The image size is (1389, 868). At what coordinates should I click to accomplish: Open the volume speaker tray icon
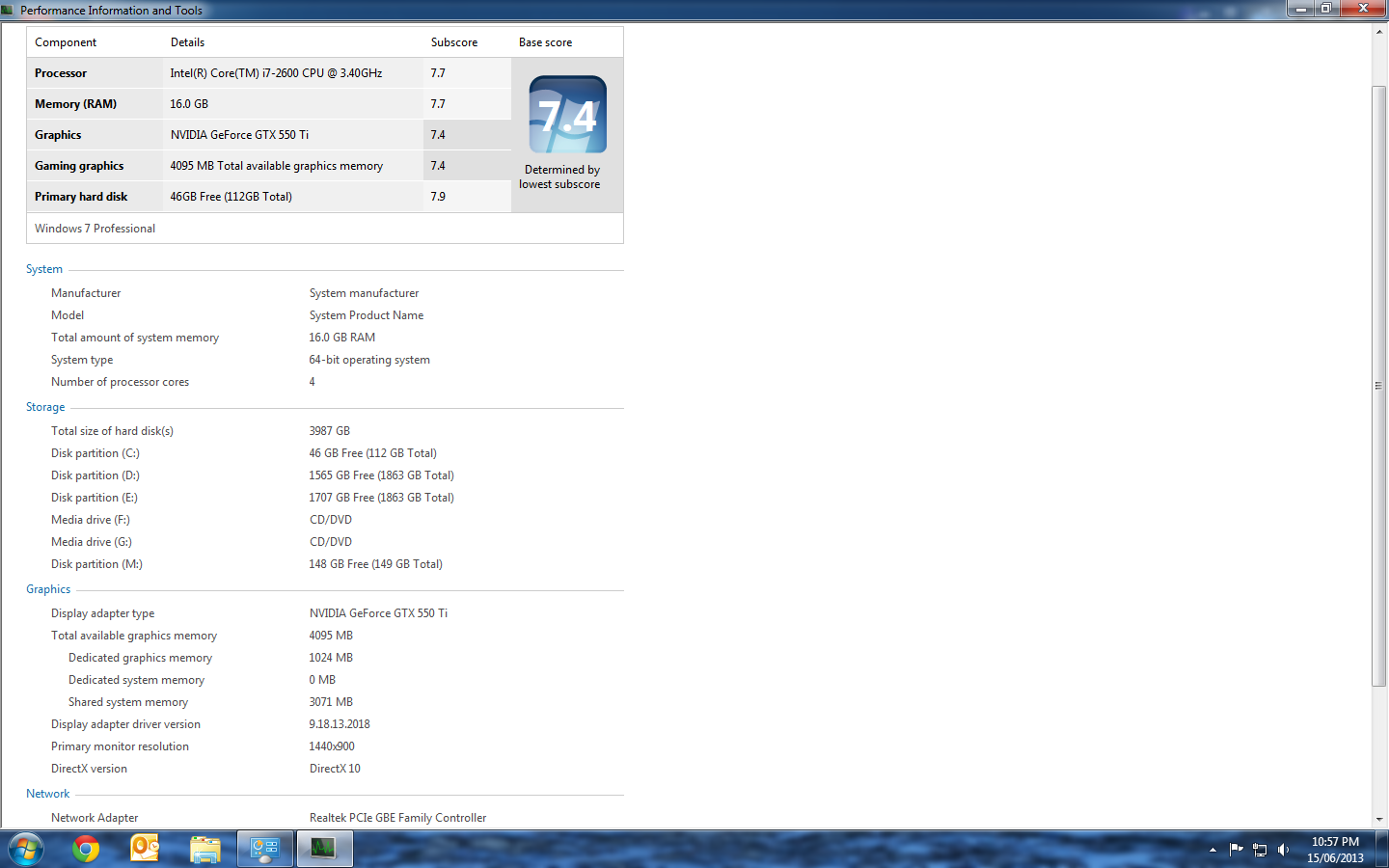coord(1283,850)
